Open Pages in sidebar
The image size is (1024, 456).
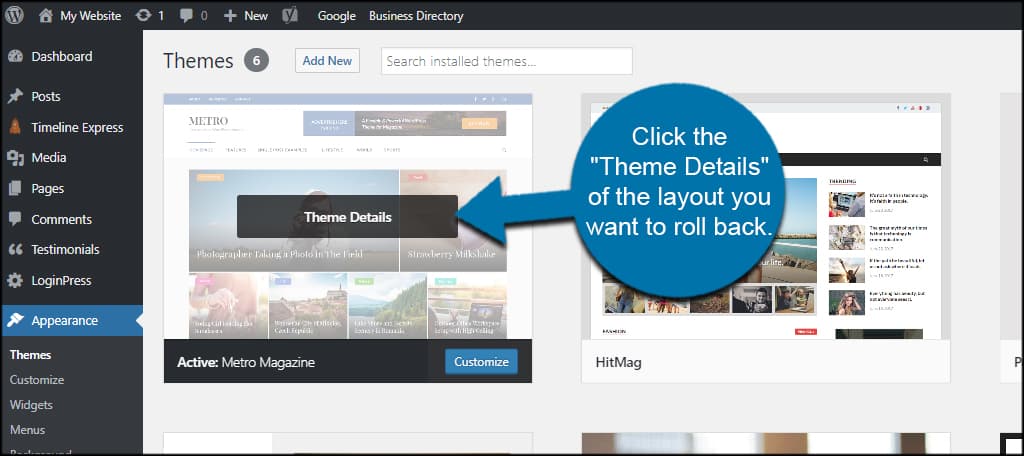(x=48, y=189)
